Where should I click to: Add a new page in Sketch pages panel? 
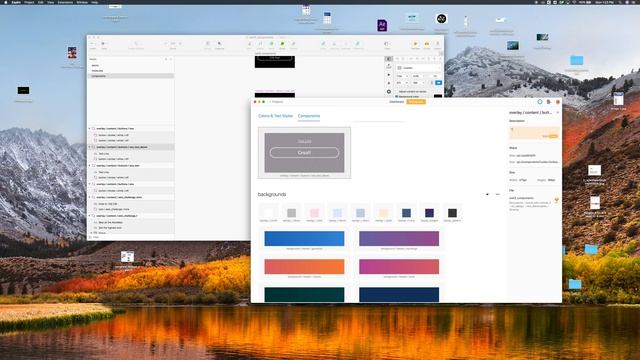coord(166,59)
